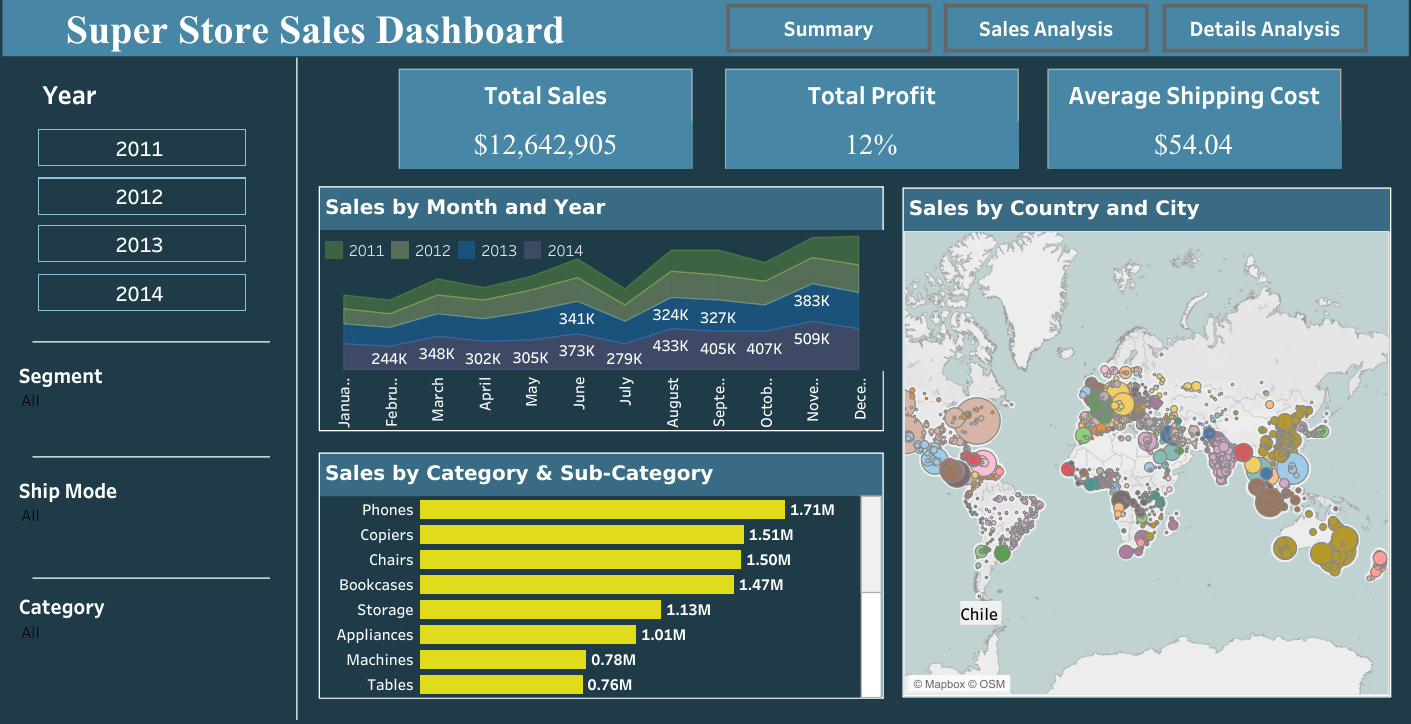Switch to the Sales Analysis tab
This screenshot has height=724, width=1411.
pos(1045,29)
